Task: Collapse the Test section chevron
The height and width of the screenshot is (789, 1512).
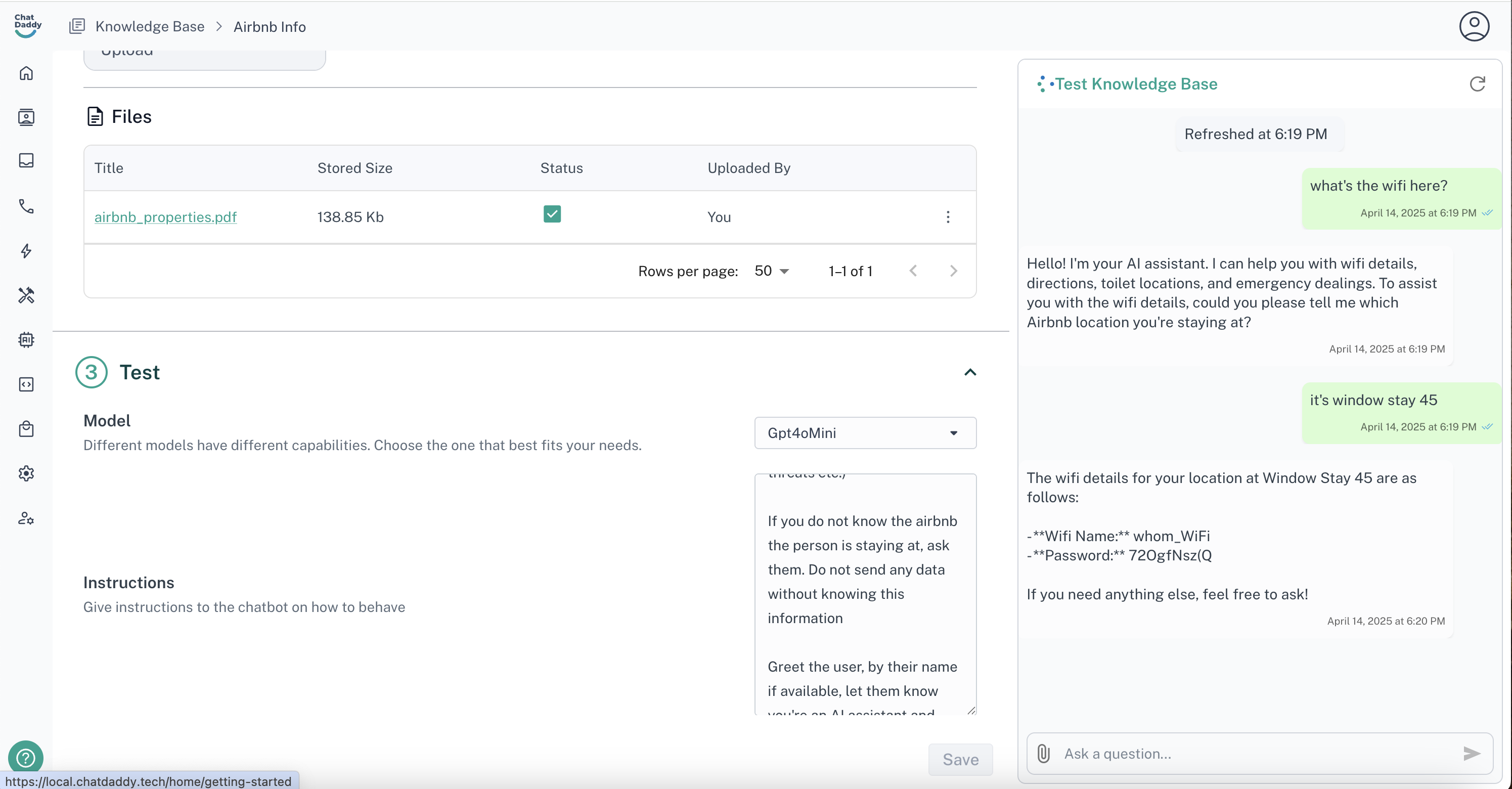Action: coord(970,372)
